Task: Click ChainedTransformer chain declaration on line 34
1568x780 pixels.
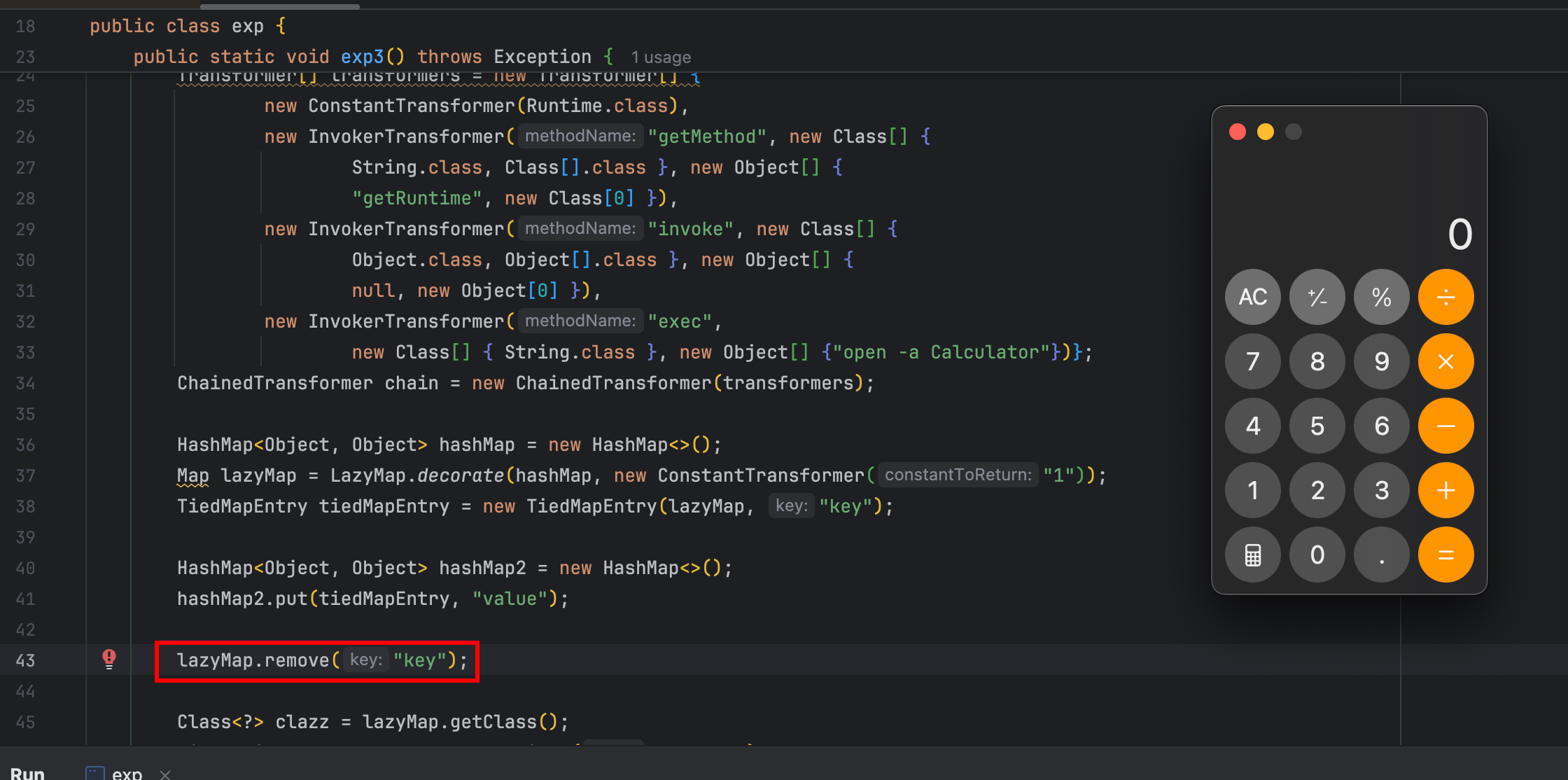Action: (x=526, y=383)
